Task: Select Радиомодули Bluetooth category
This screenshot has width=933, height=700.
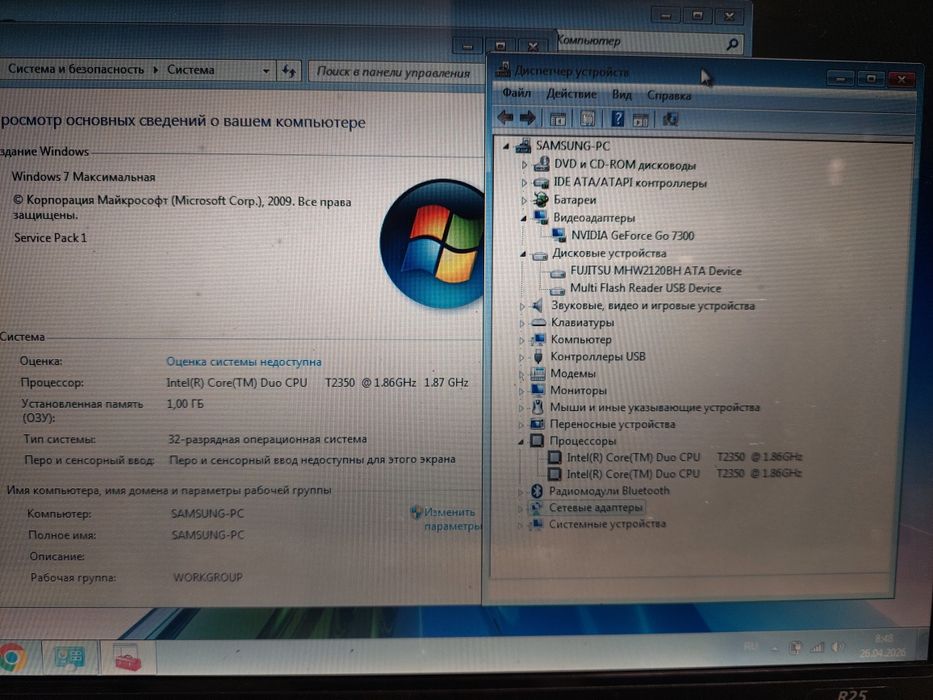Action: pyautogui.click(x=609, y=490)
